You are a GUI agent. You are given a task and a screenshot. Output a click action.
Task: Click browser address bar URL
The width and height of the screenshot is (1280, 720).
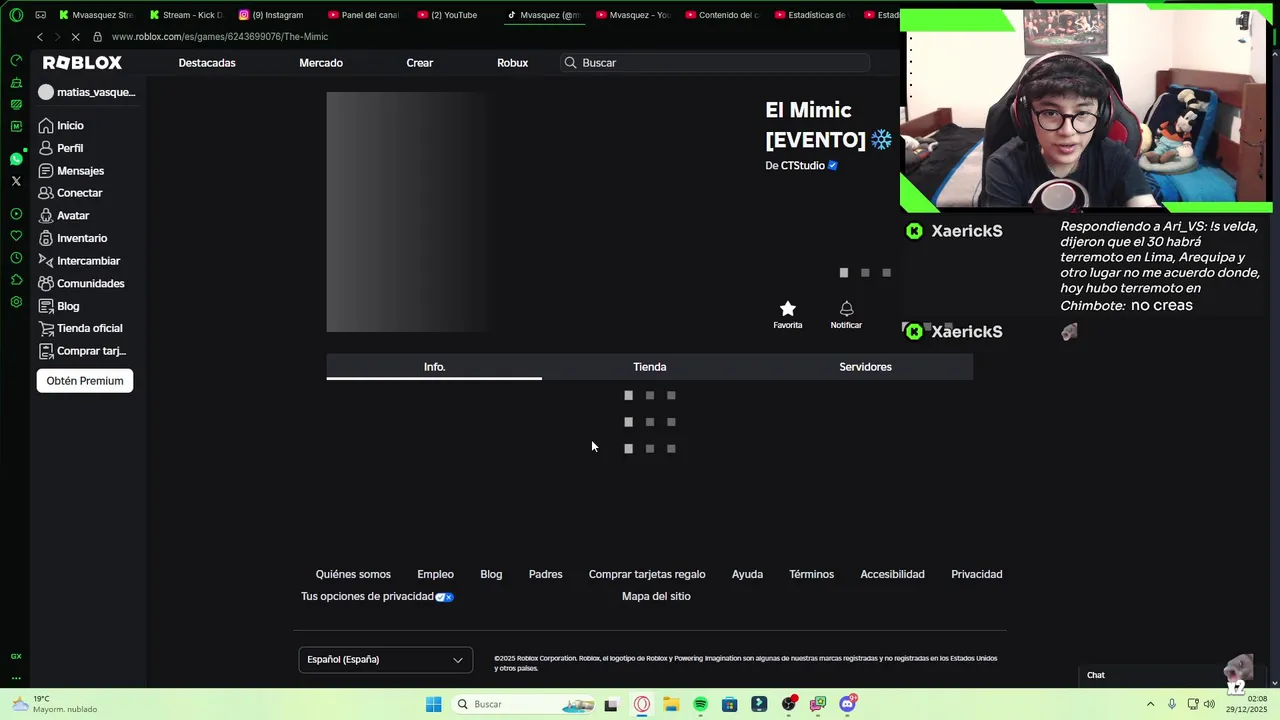[x=220, y=37]
